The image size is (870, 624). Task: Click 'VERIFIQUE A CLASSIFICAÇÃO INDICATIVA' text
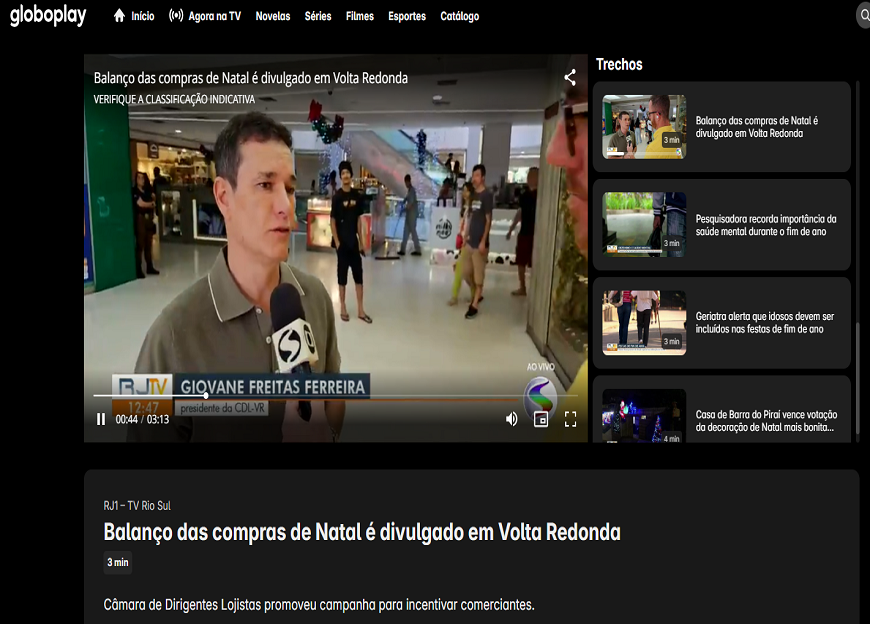(174, 99)
